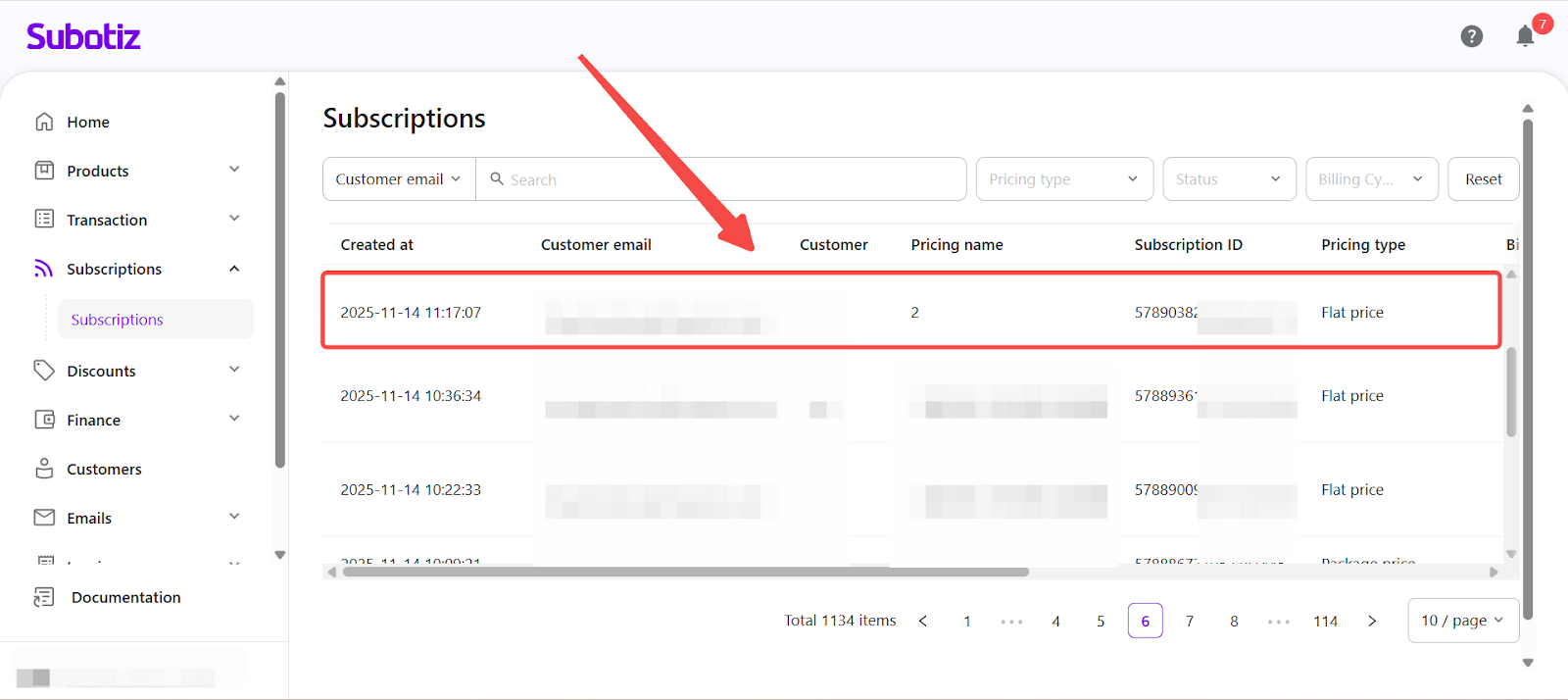Collapse the Subscriptions sidebar section

tap(234, 269)
